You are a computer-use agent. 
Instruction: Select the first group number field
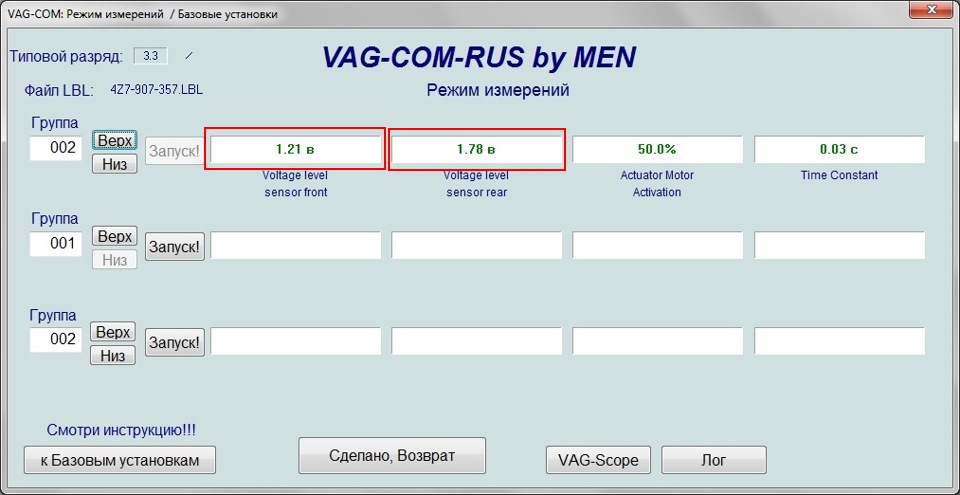tap(56, 148)
